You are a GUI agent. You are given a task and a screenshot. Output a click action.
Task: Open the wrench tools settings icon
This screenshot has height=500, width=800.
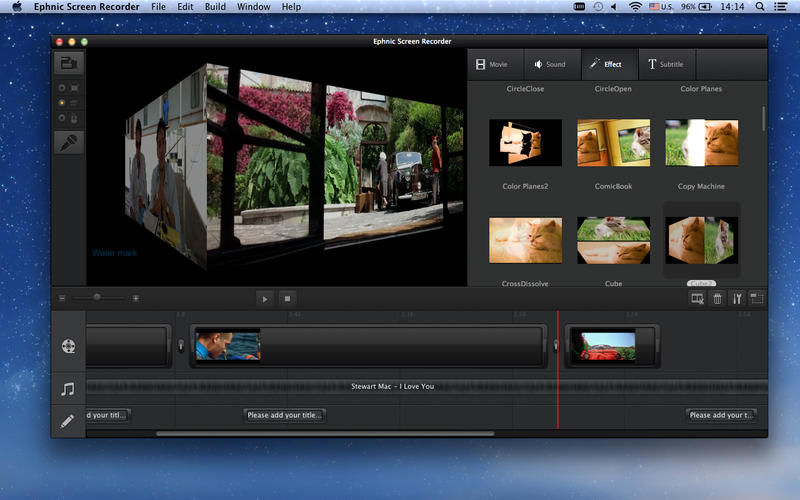737,299
